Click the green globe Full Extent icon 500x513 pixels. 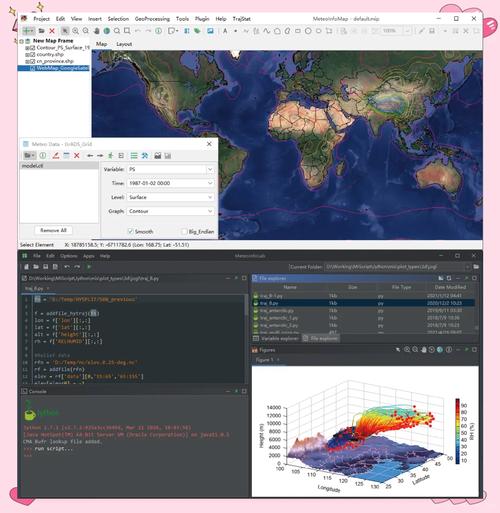(107, 31)
